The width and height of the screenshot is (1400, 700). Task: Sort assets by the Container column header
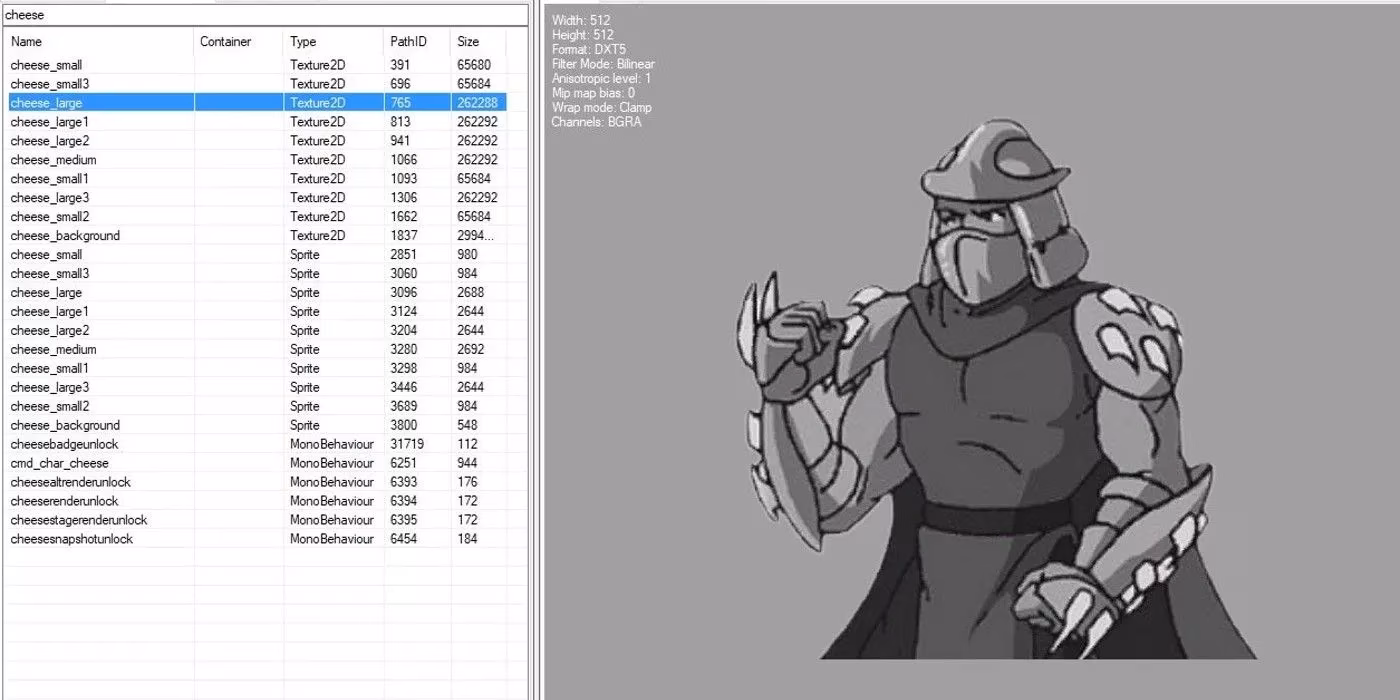238,42
